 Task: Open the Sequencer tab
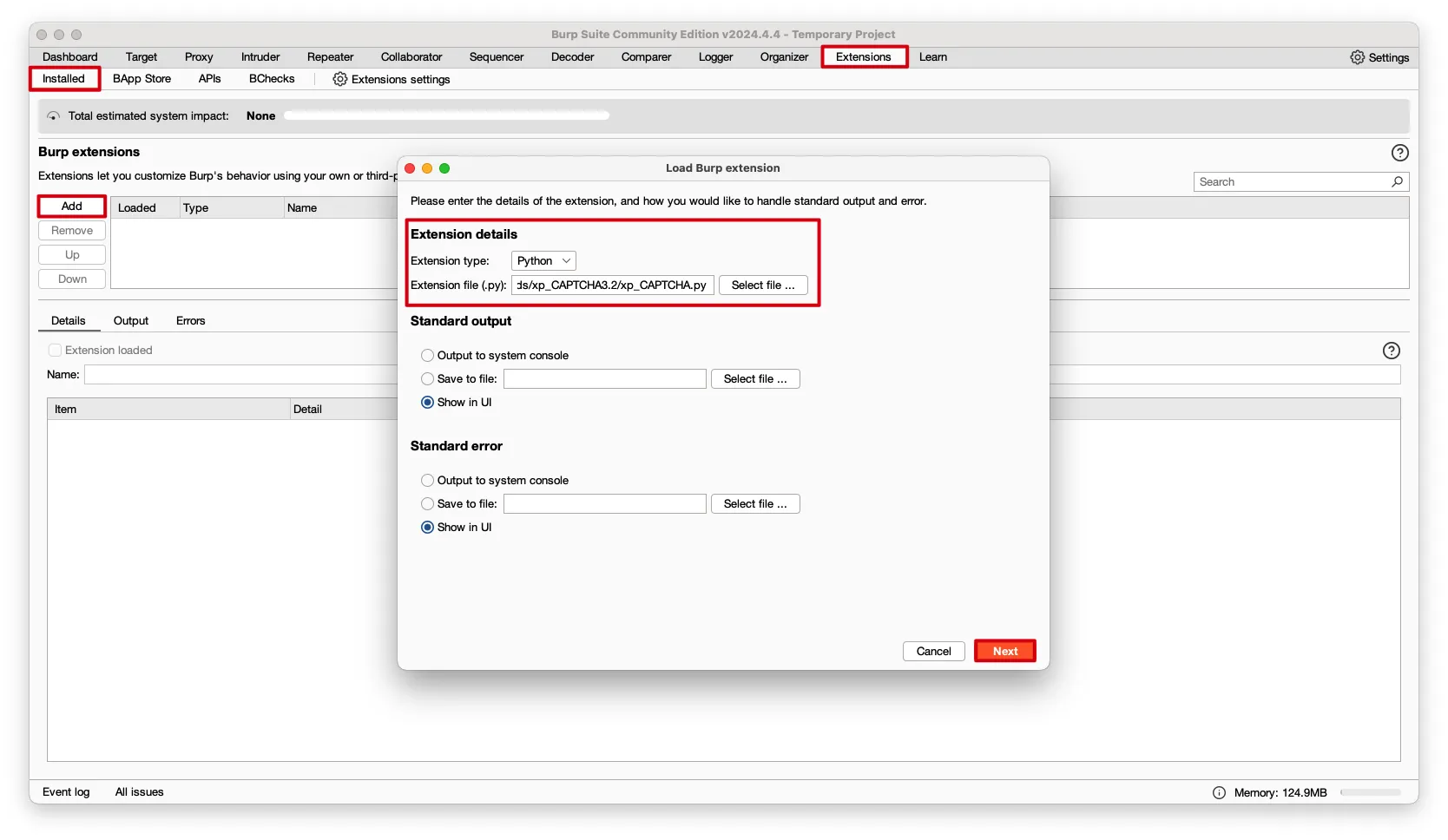(497, 57)
